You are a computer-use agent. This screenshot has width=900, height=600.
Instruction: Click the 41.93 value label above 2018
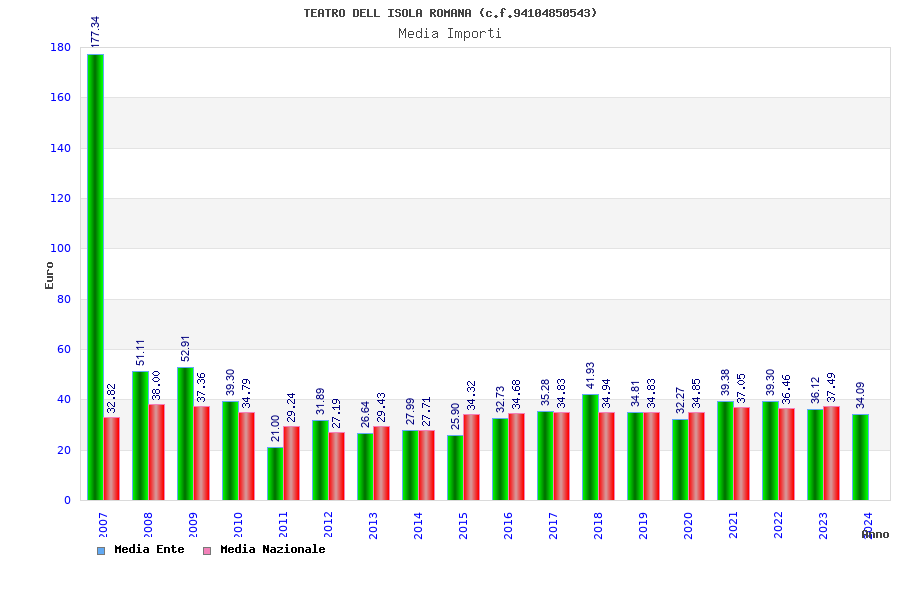pos(590,376)
